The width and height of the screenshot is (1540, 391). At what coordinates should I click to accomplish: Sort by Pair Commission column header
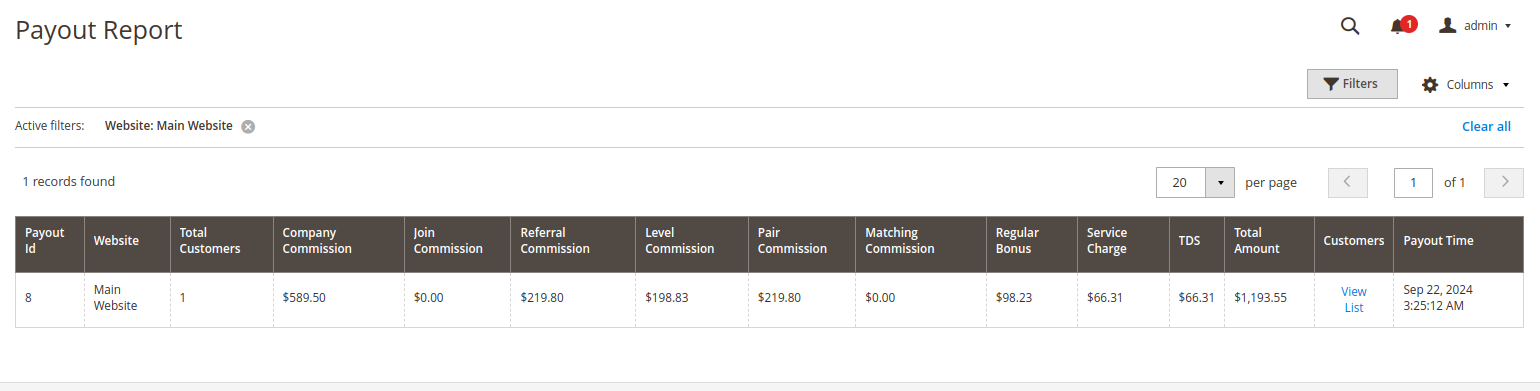[x=802, y=244]
